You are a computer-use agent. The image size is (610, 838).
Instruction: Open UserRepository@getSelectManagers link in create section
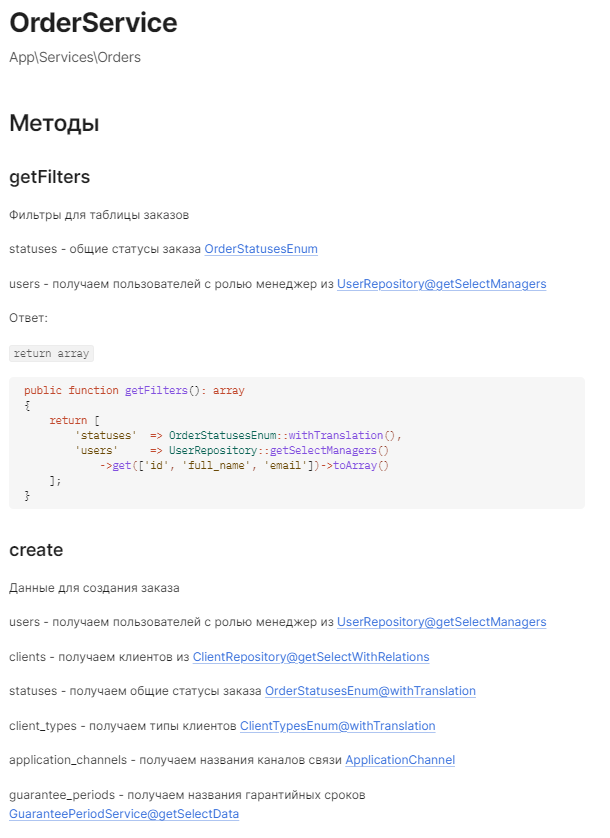pyautogui.click(x=442, y=622)
